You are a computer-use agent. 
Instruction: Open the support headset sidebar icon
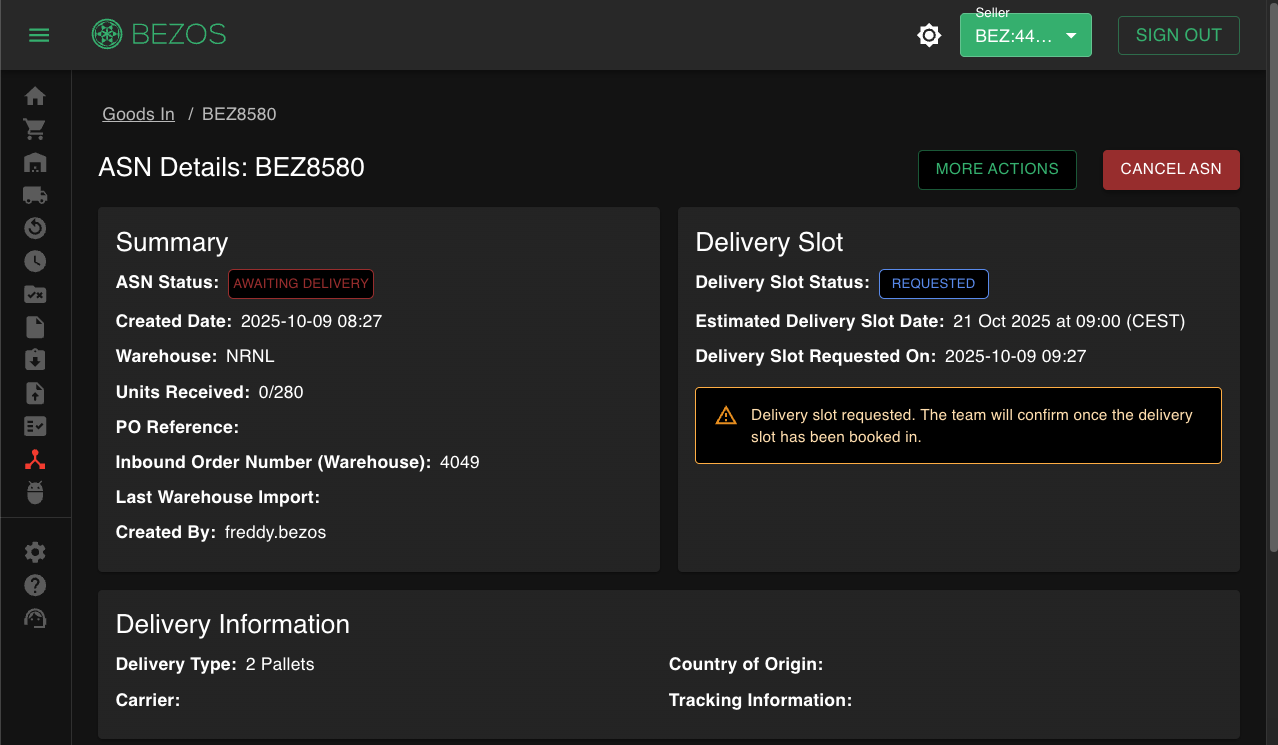tap(35, 618)
